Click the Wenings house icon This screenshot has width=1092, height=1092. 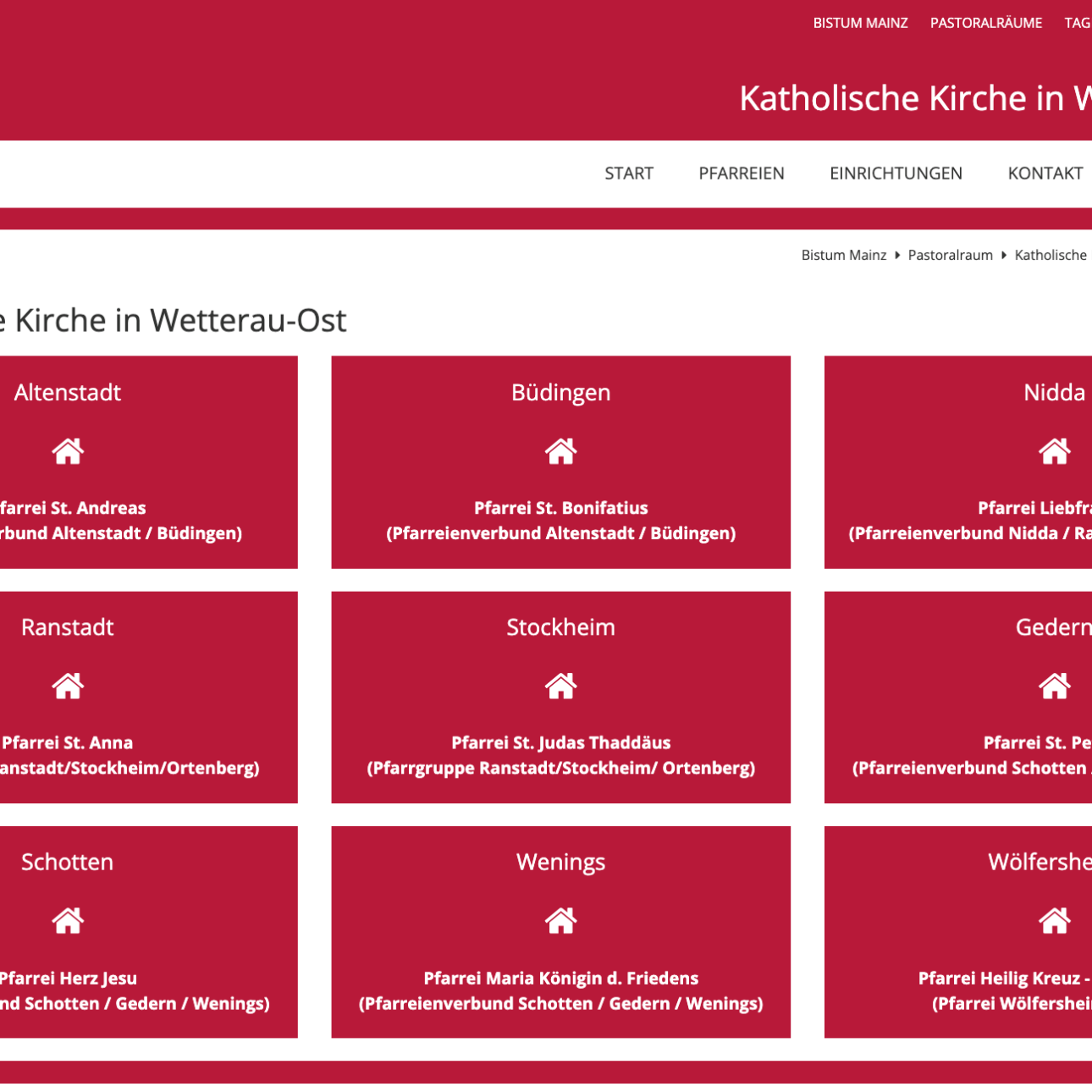[x=560, y=920]
